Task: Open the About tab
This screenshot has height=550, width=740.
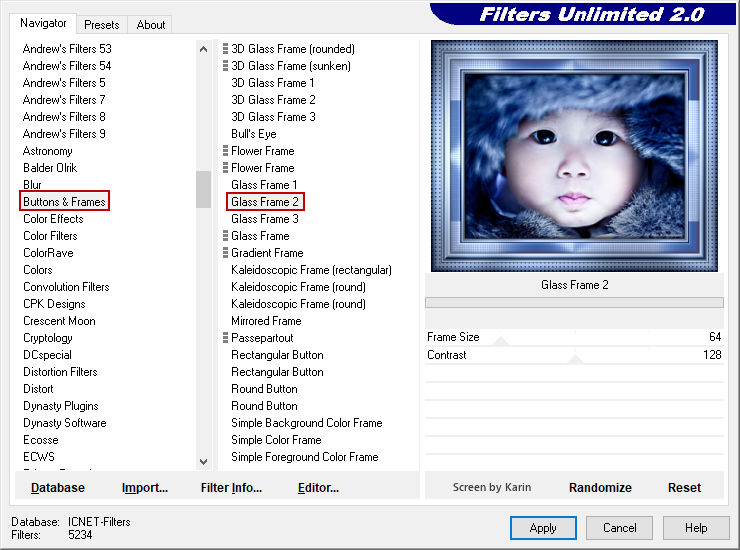Action: [151, 25]
